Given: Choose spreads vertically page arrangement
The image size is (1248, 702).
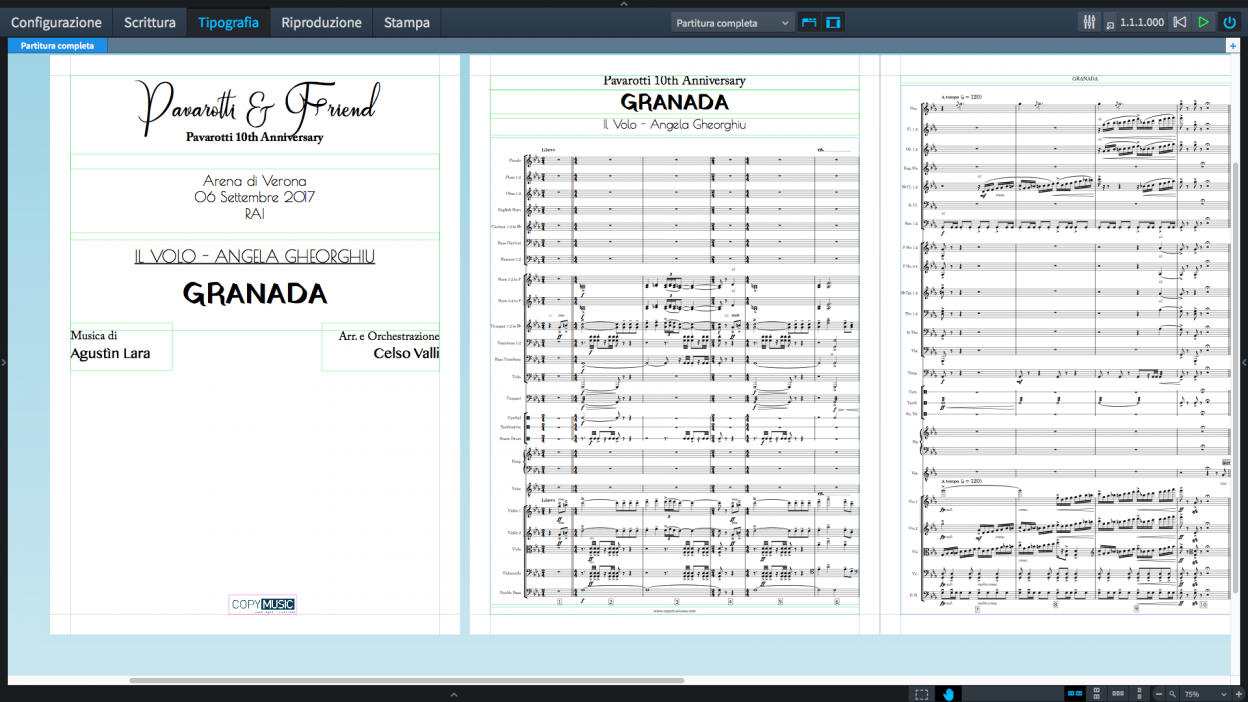Looking at the screenshot, I should pyautogui.click(x=1097, y=694).
